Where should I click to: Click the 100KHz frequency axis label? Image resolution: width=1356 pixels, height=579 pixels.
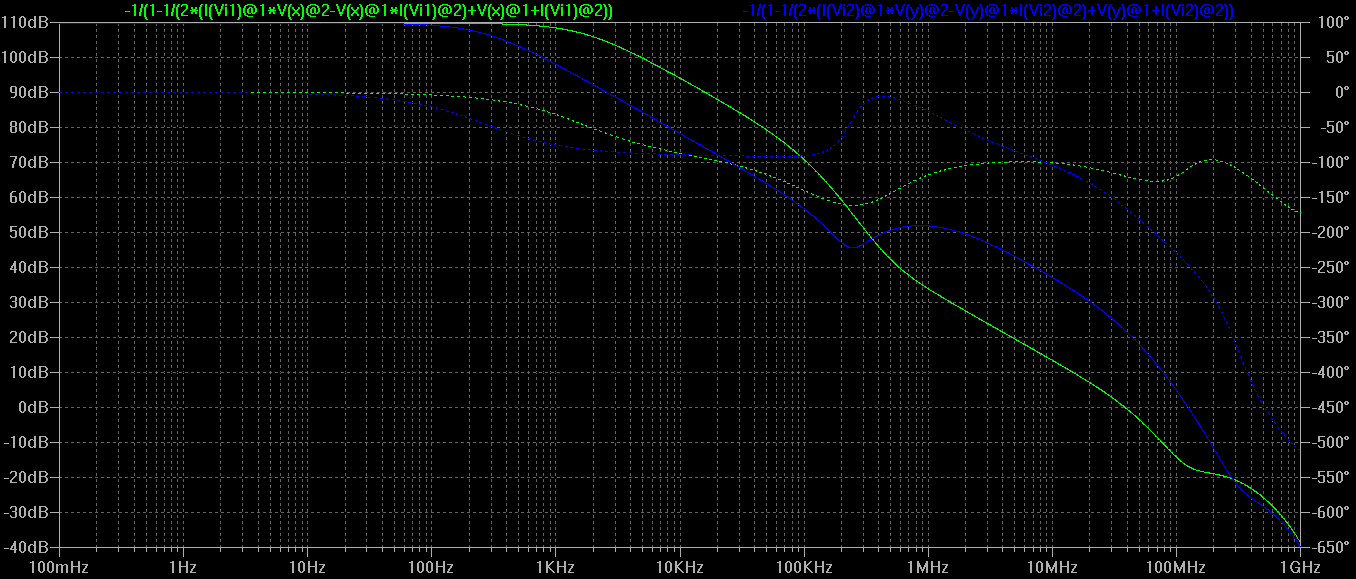[x=803, y=568]
